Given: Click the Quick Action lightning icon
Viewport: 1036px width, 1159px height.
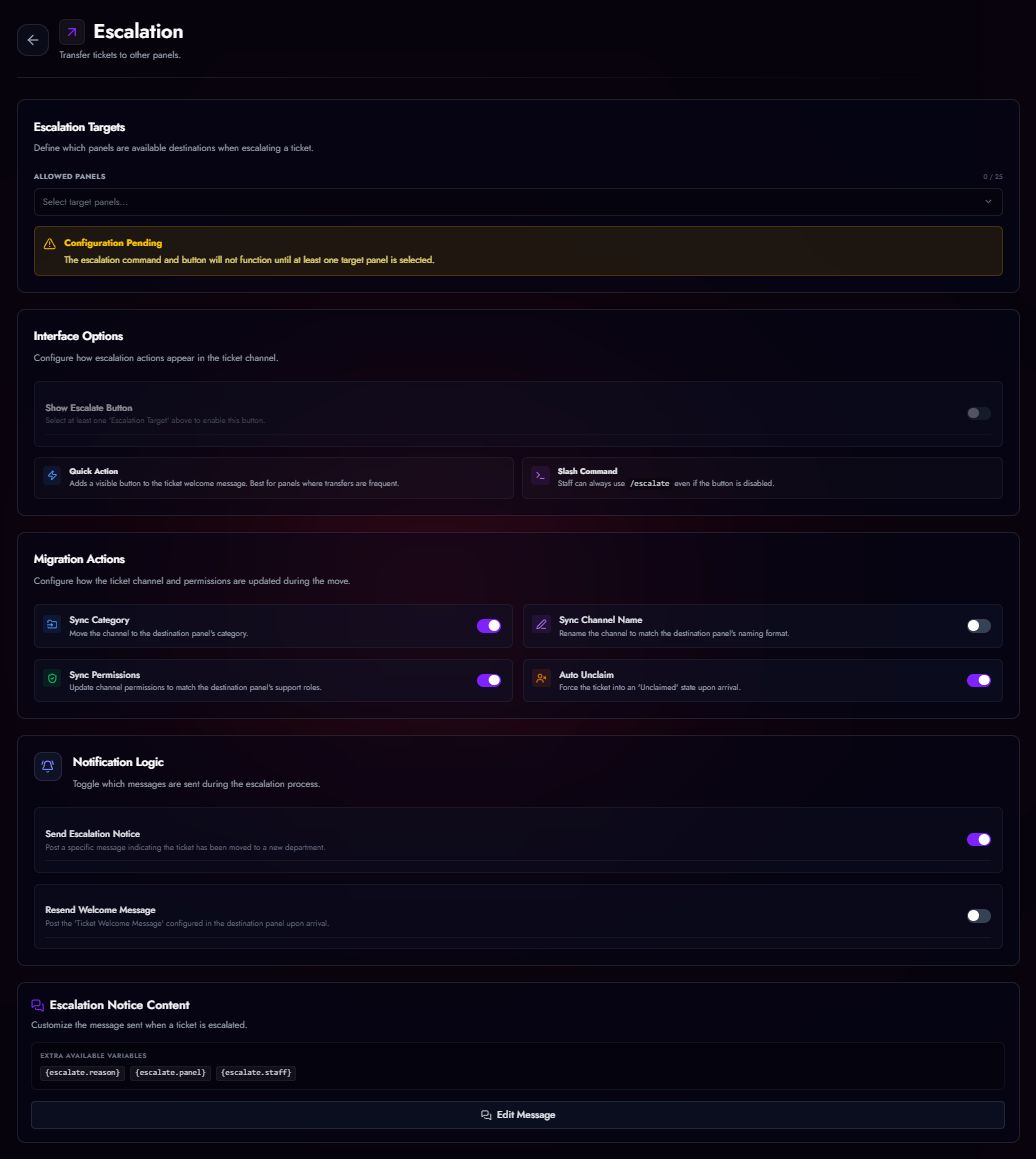Looking at the screenshot, I should click(x=52, y=475).
